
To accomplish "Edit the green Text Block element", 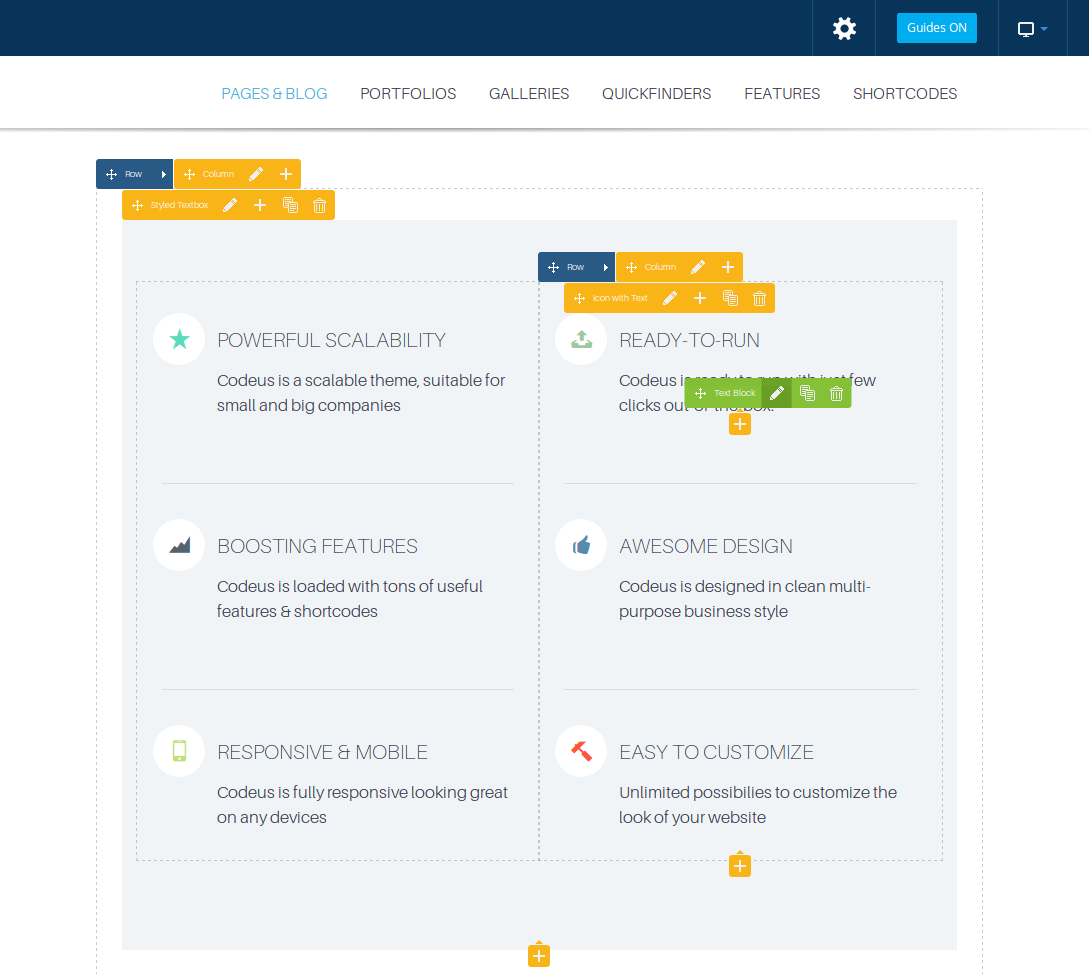I will (777, 393).
